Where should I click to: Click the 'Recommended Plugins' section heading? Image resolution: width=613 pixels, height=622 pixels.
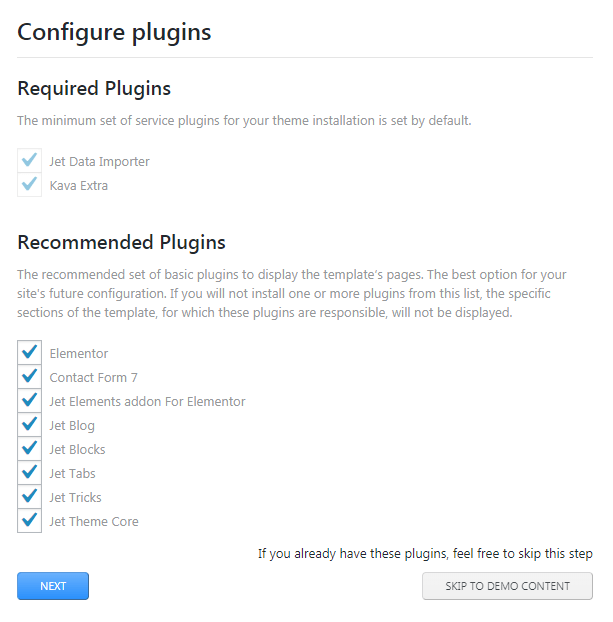pyautogui.click(x=121, y=242)
